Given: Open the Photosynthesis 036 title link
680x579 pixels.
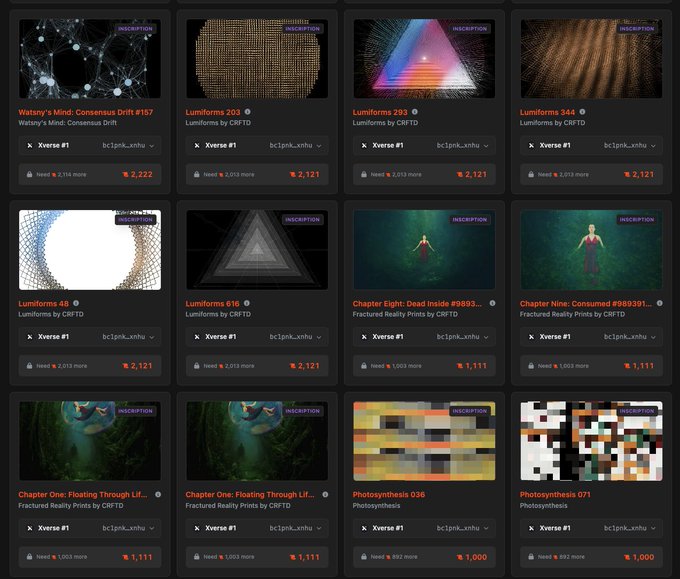Looking at the screenshot, I should tap(389, 494).
